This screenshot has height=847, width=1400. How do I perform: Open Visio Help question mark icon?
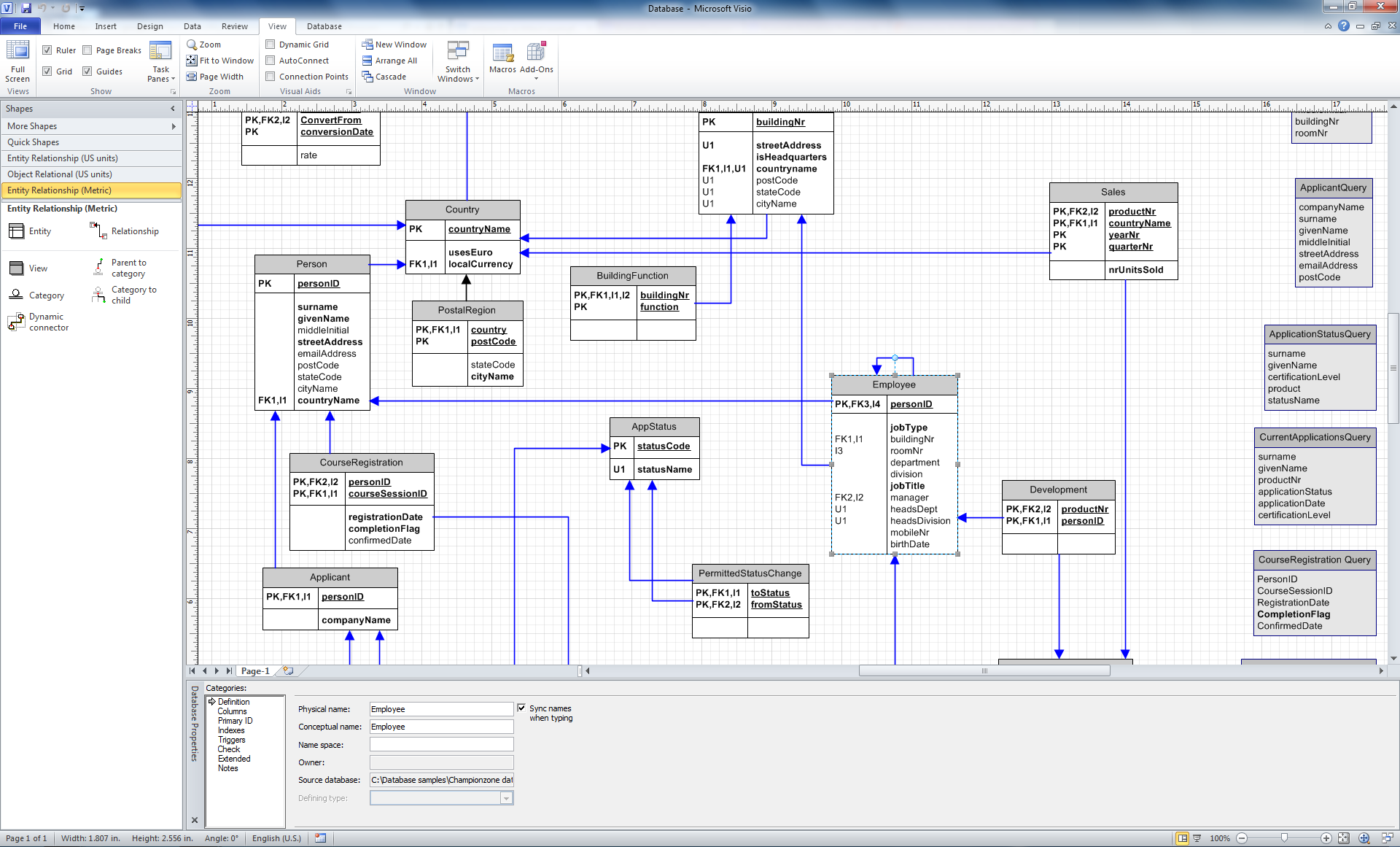(x=1344, y=26)
